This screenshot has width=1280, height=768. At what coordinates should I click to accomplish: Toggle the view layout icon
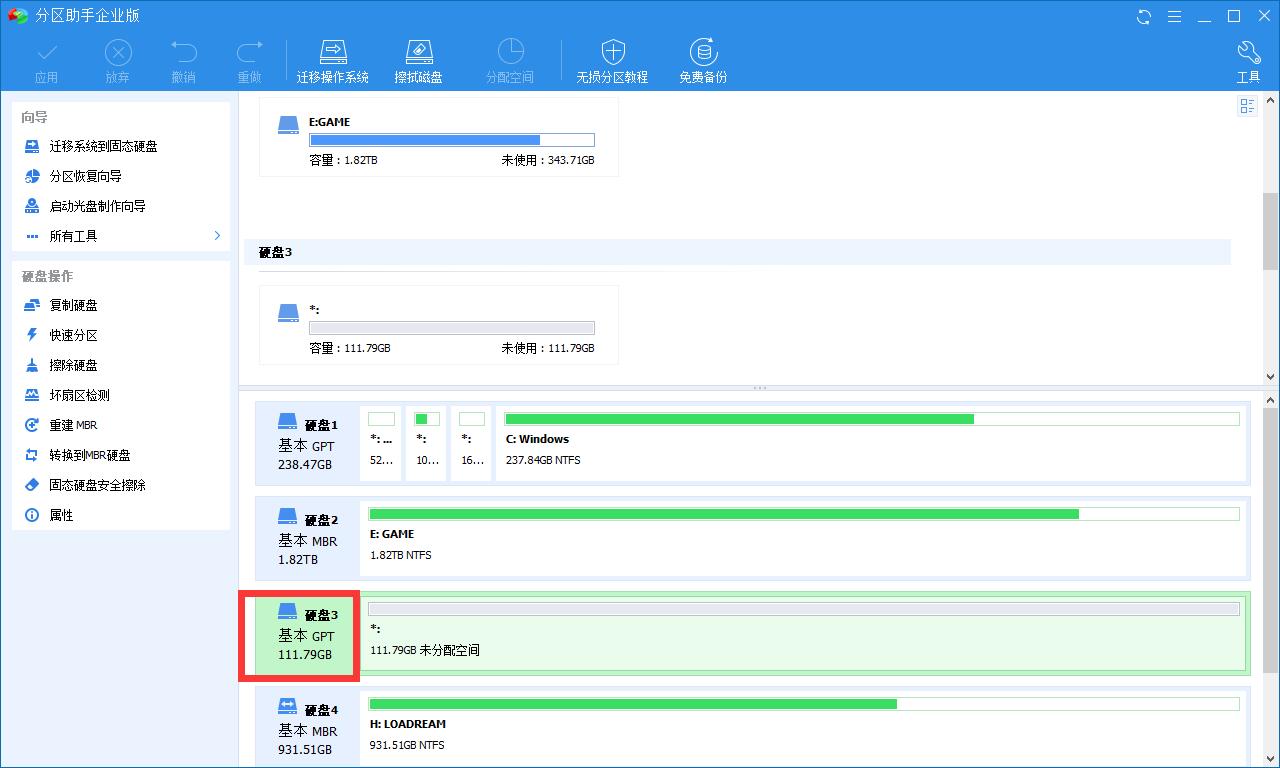(1247, 106)
